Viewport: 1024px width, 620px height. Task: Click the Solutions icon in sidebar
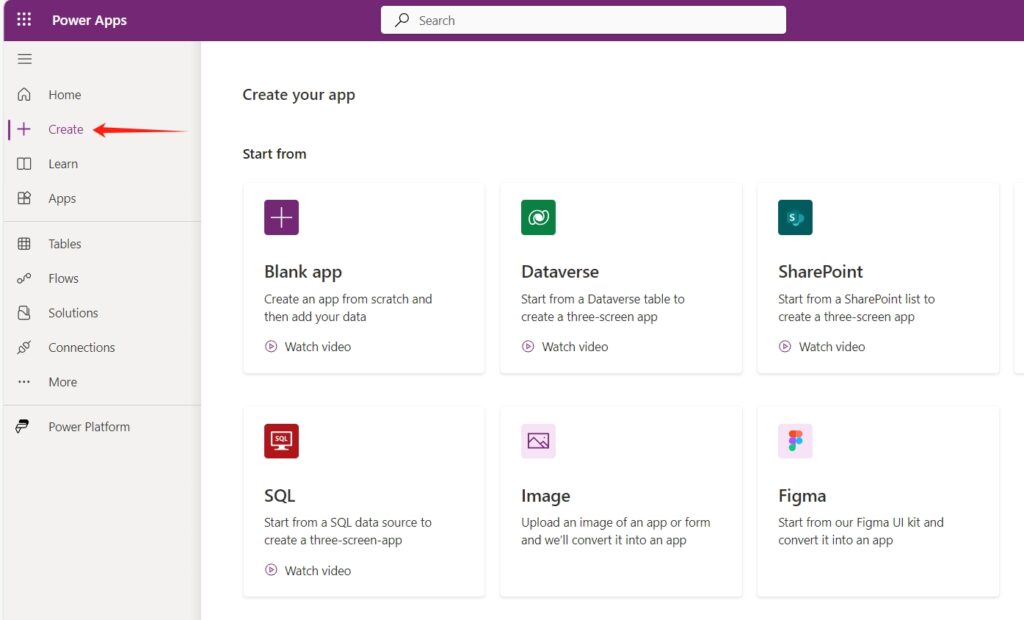24,313
